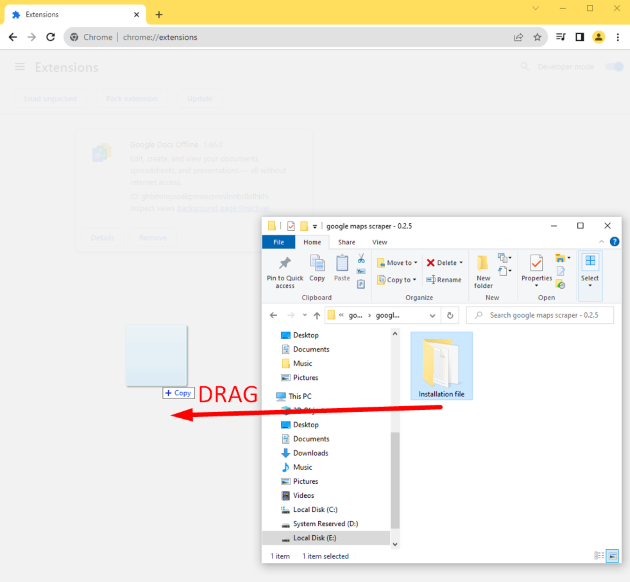The image size is (630, 582).
Task: Click the Edit file icon in the Open group
Action: point(560,272)
